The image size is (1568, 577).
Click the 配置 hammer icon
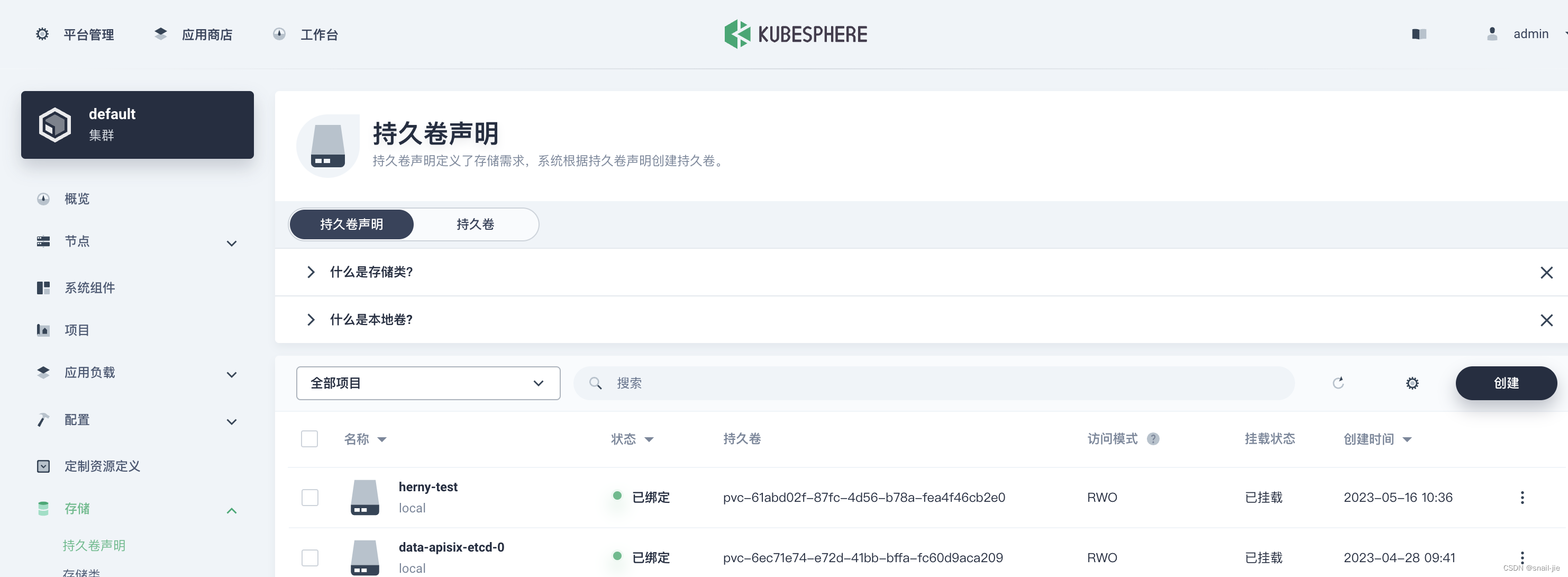[x=43, y=420]
